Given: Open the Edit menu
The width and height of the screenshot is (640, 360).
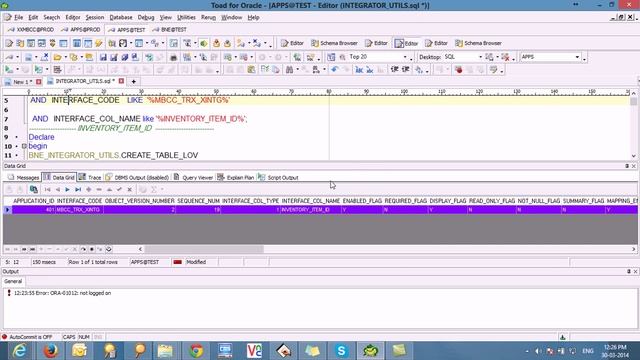Looking at the screenshot, I should click(33, 18).
